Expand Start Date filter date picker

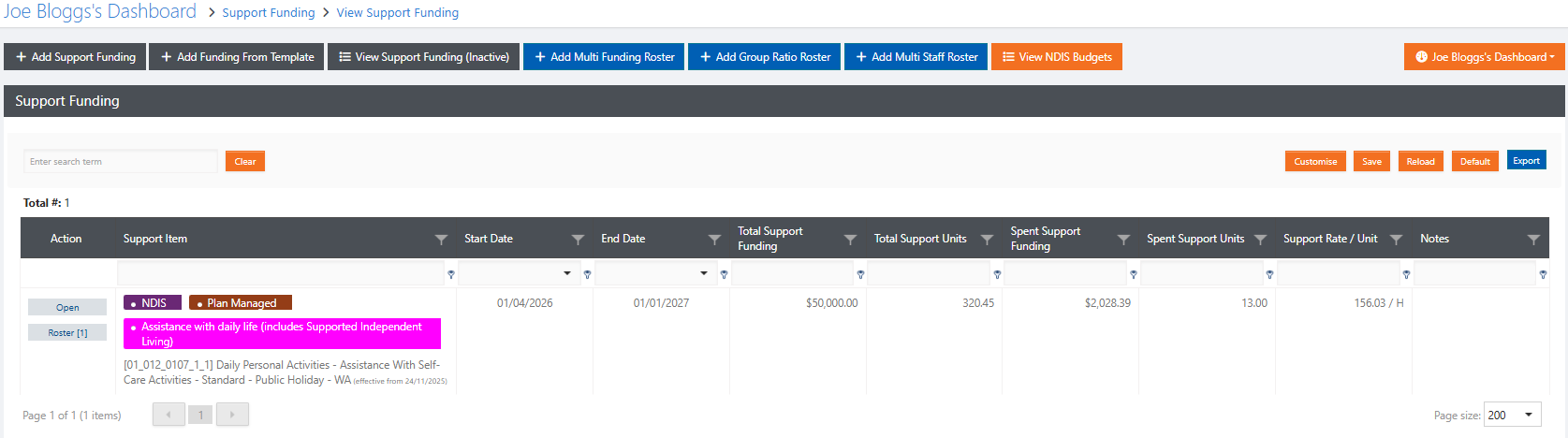(567, 273)
